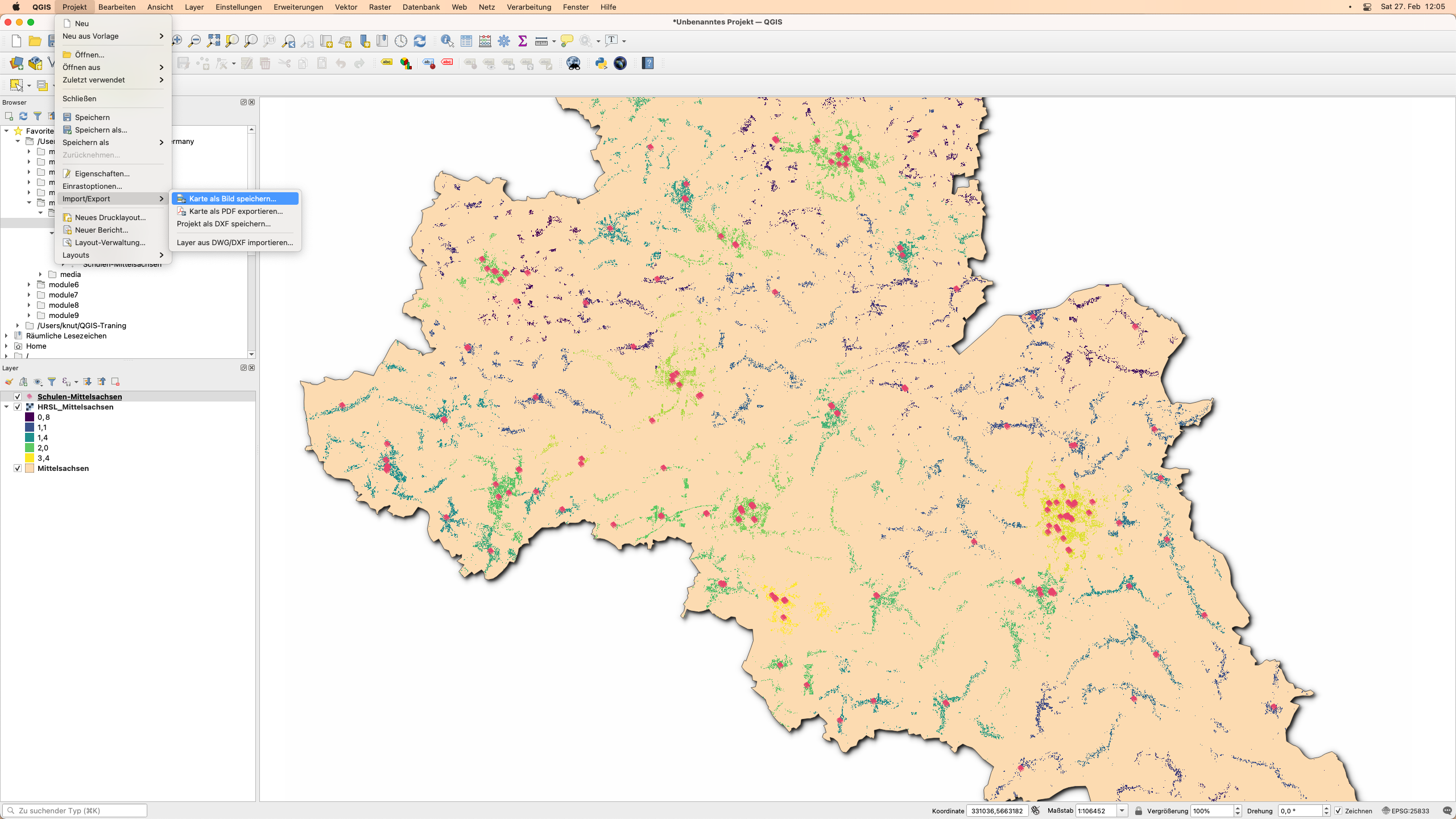1456x819 pixels.
Task: Toggle the Zeichnen render checkbox
Action: tap(1338, 810)
